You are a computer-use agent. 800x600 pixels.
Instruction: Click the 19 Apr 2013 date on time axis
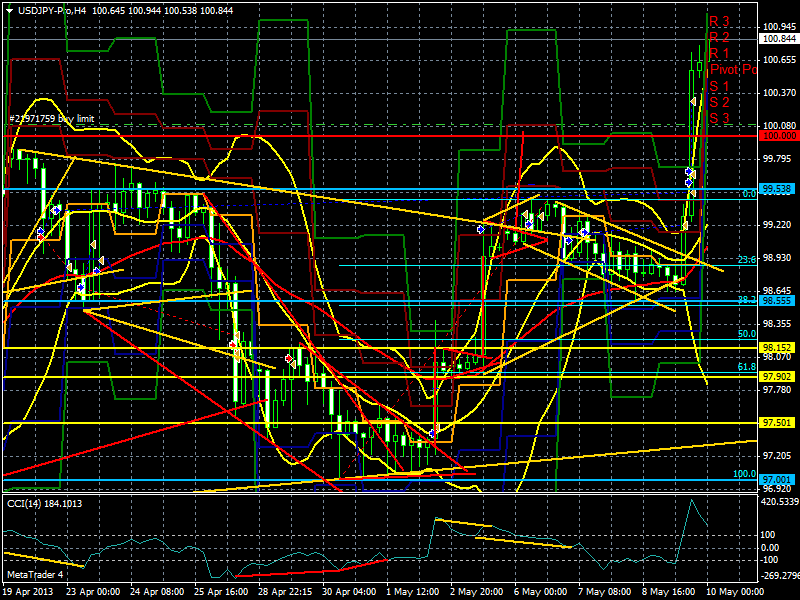click(x=29, y=592)
